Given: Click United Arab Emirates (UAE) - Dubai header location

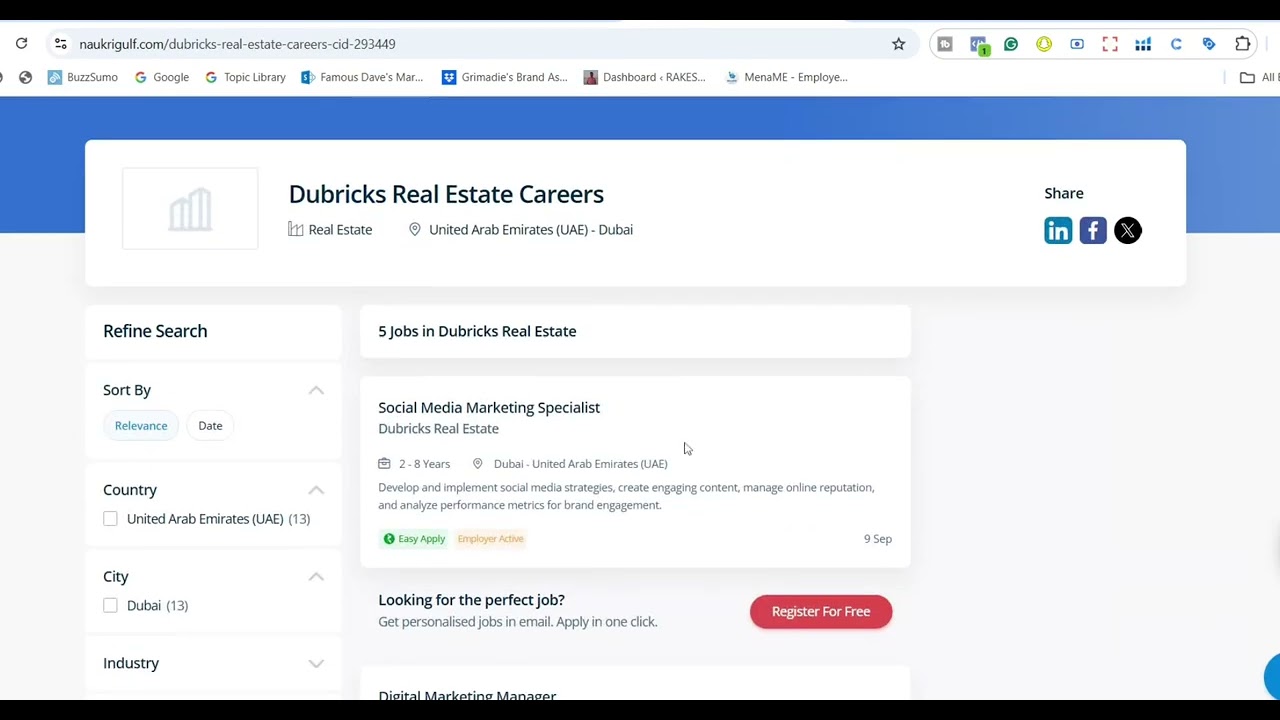Looking at the screenshot, I should pyautogui.click(x=531, y=230).
